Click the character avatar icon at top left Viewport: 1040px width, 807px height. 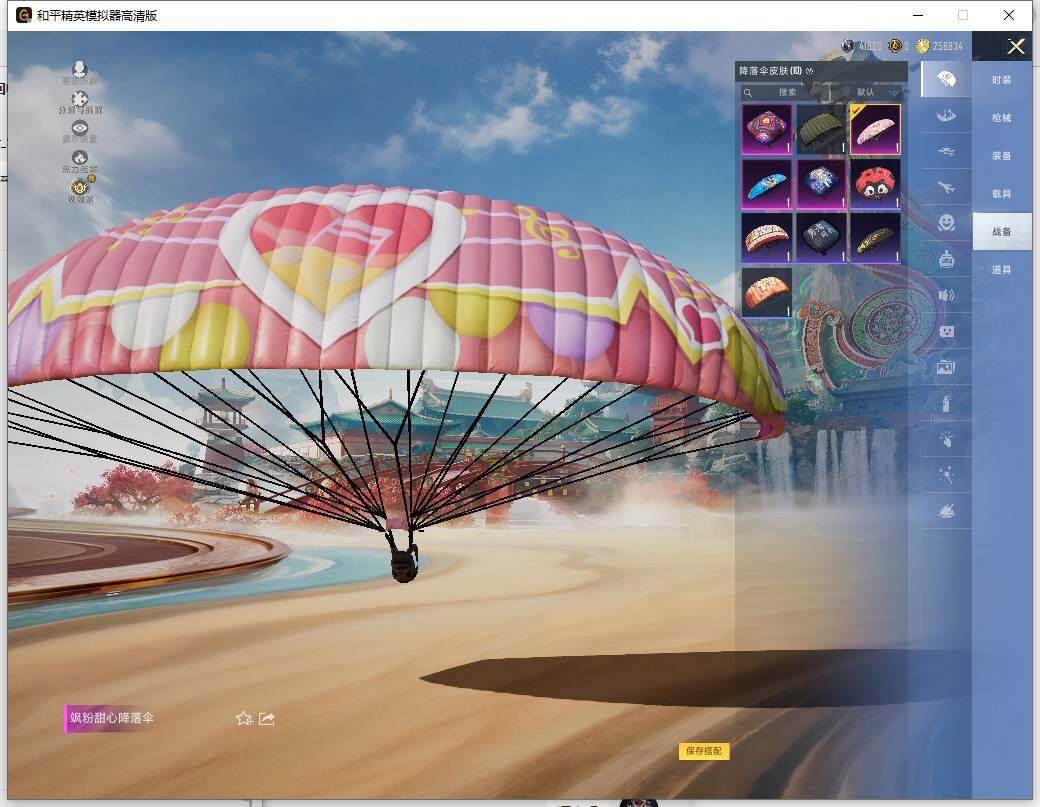[x=80, y=69]
